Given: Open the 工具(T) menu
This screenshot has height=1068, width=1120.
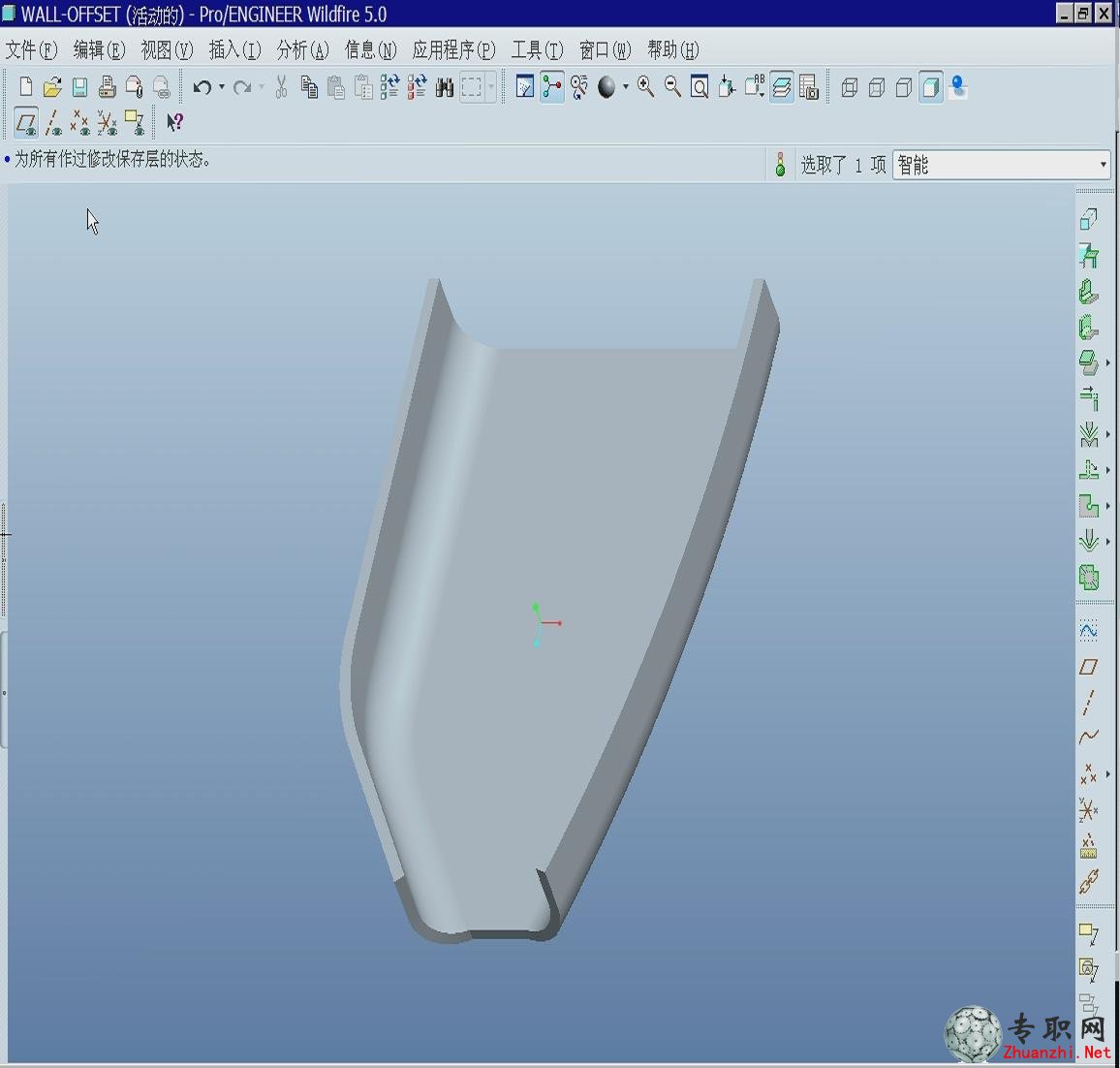Looking at the screenshot, I should [x=537, y=50].
